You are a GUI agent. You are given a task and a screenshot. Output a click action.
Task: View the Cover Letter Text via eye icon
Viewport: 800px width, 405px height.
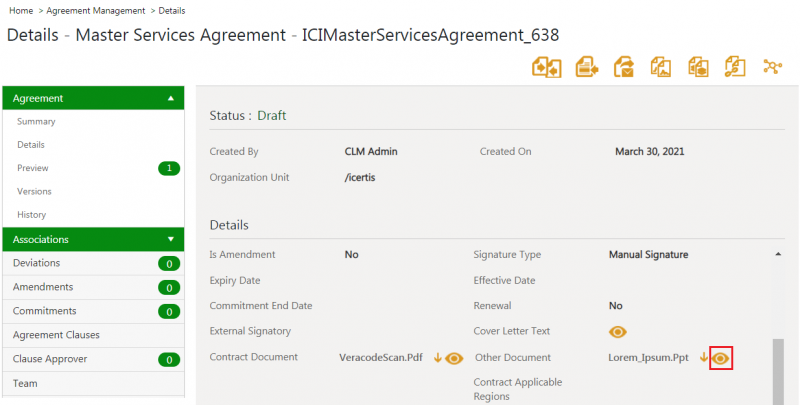(618, 332)
